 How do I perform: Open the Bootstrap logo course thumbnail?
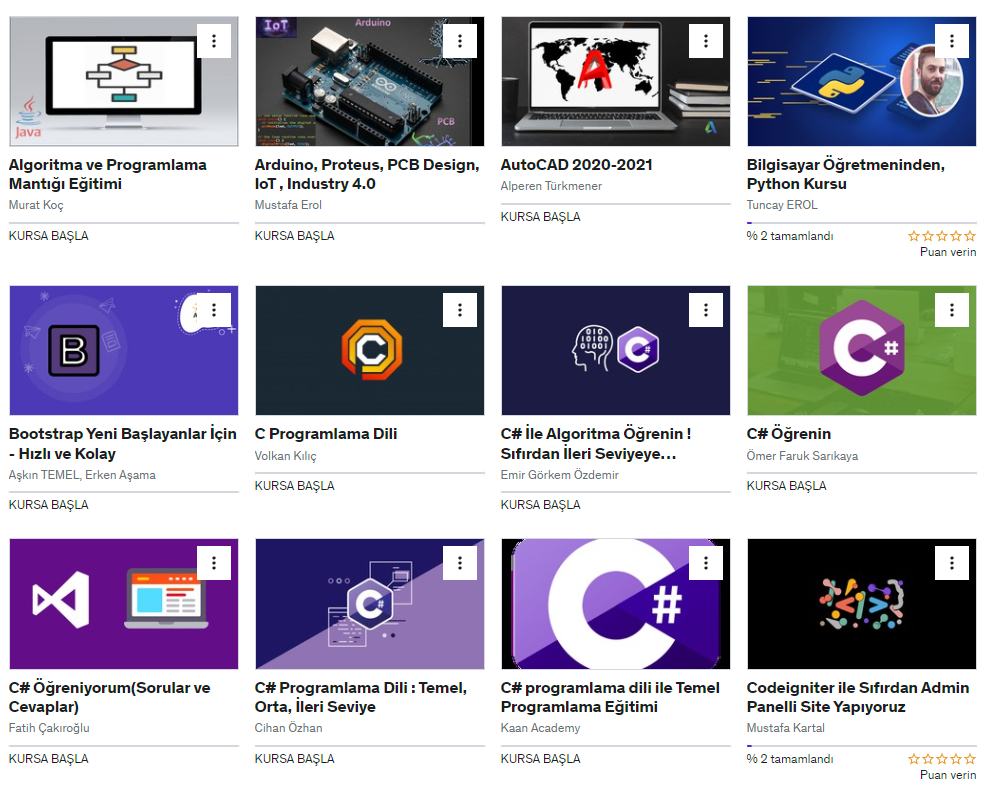124,350
